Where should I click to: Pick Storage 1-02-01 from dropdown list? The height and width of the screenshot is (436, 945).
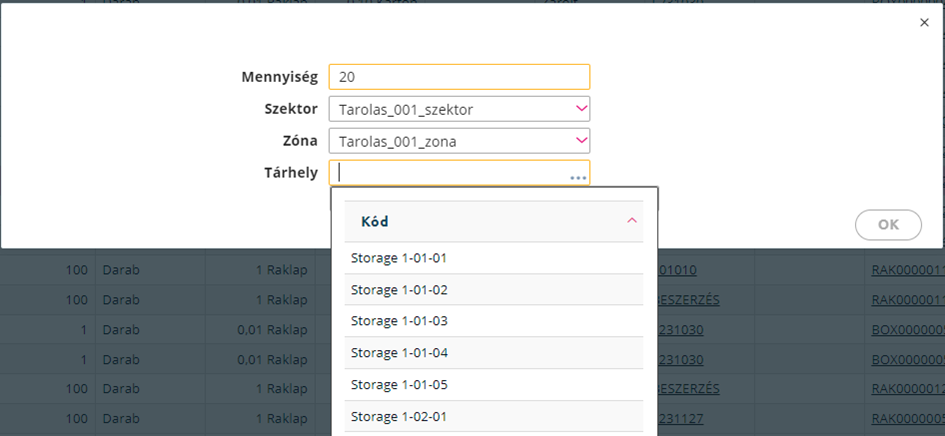(494, 417)
